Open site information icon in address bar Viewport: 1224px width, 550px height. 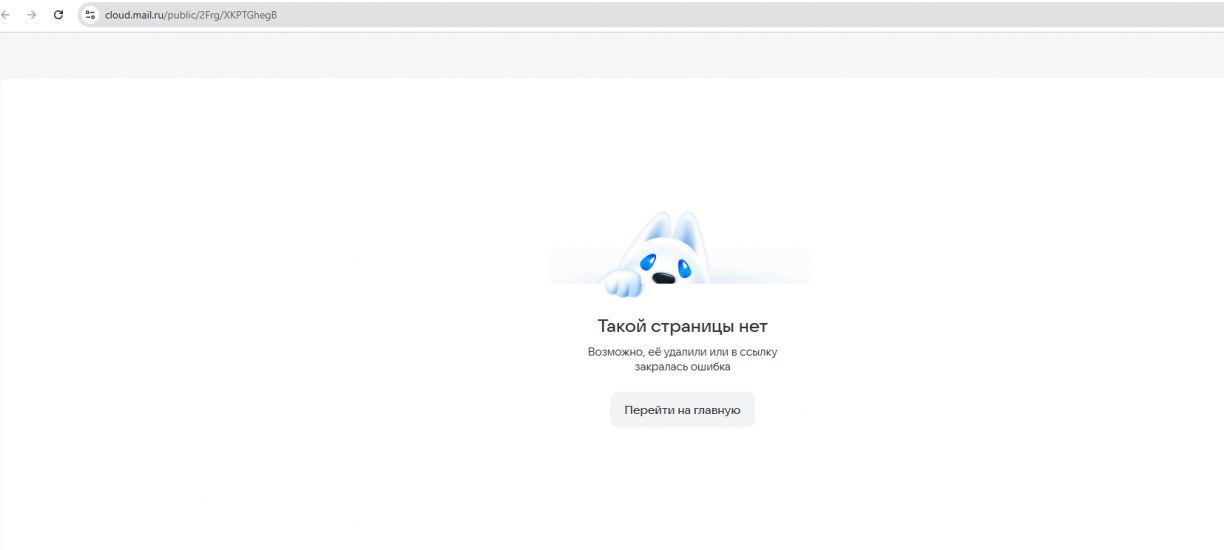90,15
